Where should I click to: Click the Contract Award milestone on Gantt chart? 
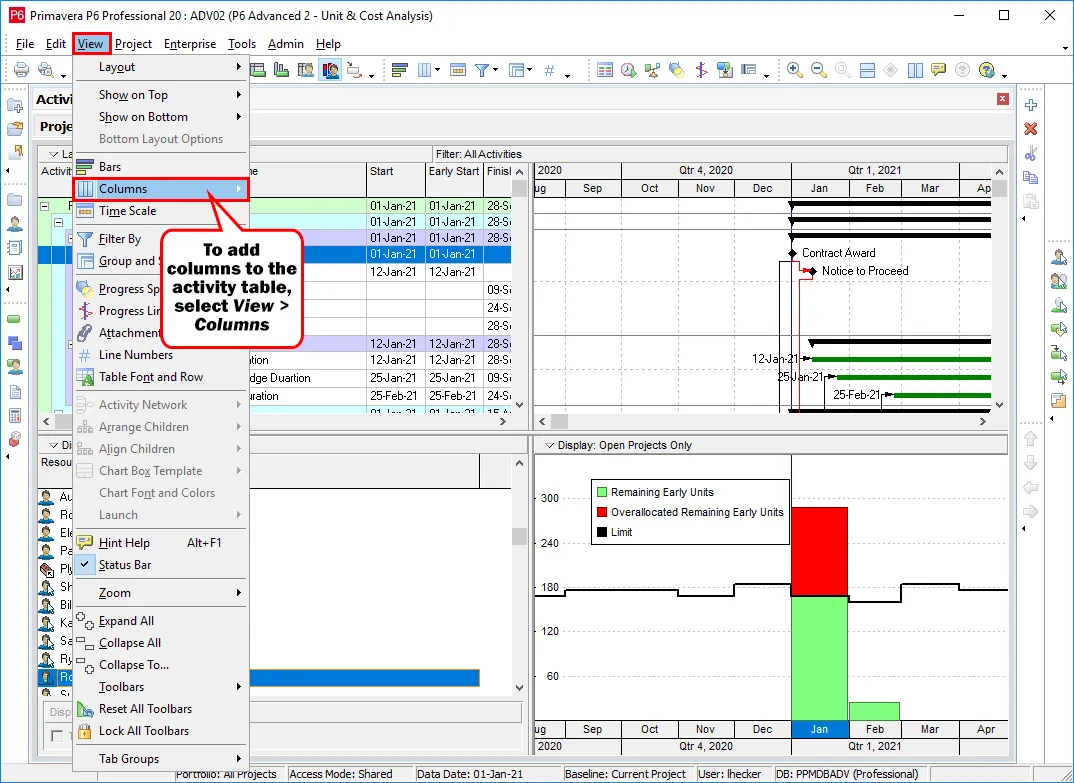792,253
